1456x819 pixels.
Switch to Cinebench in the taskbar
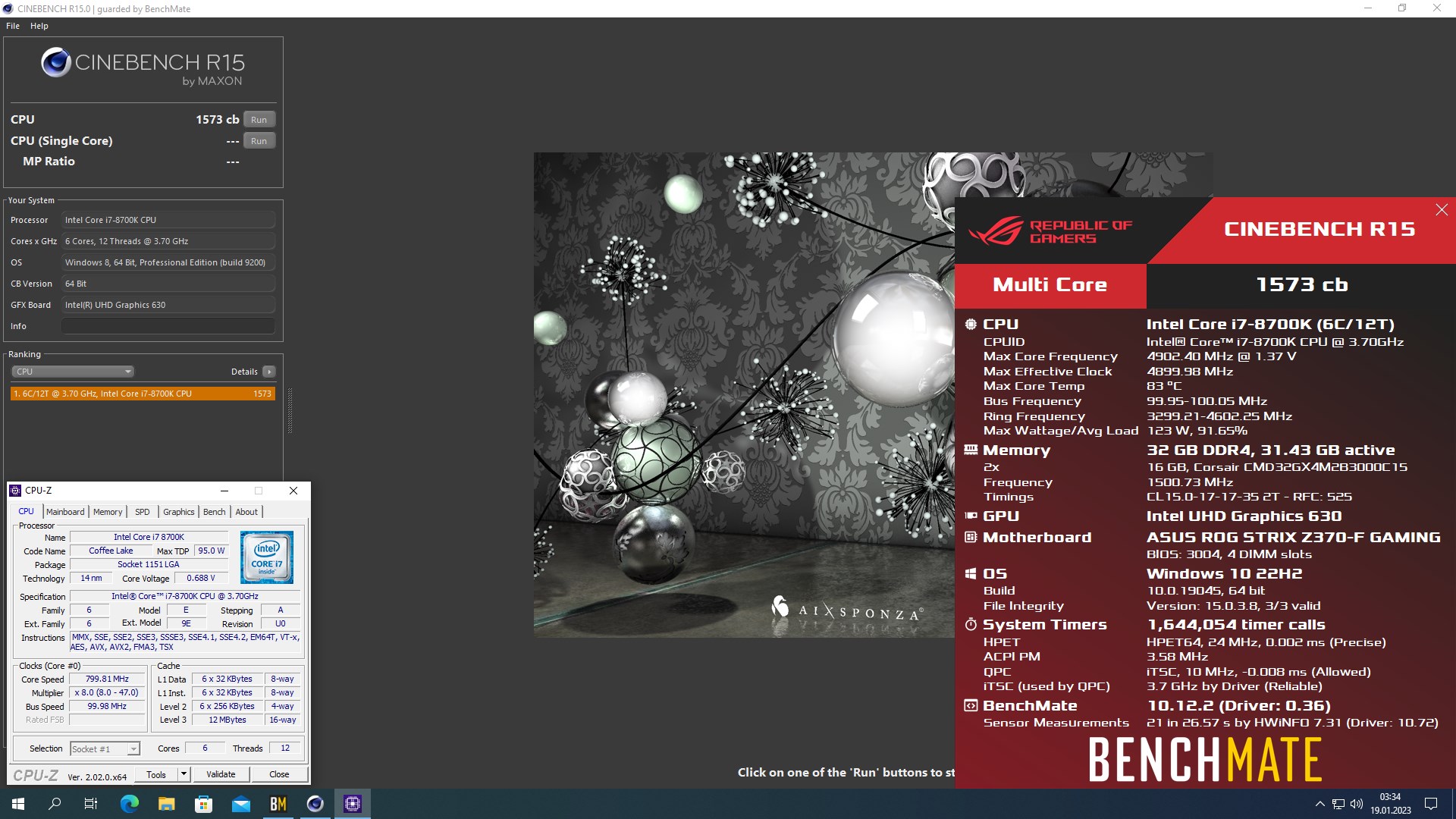(315, 804)
